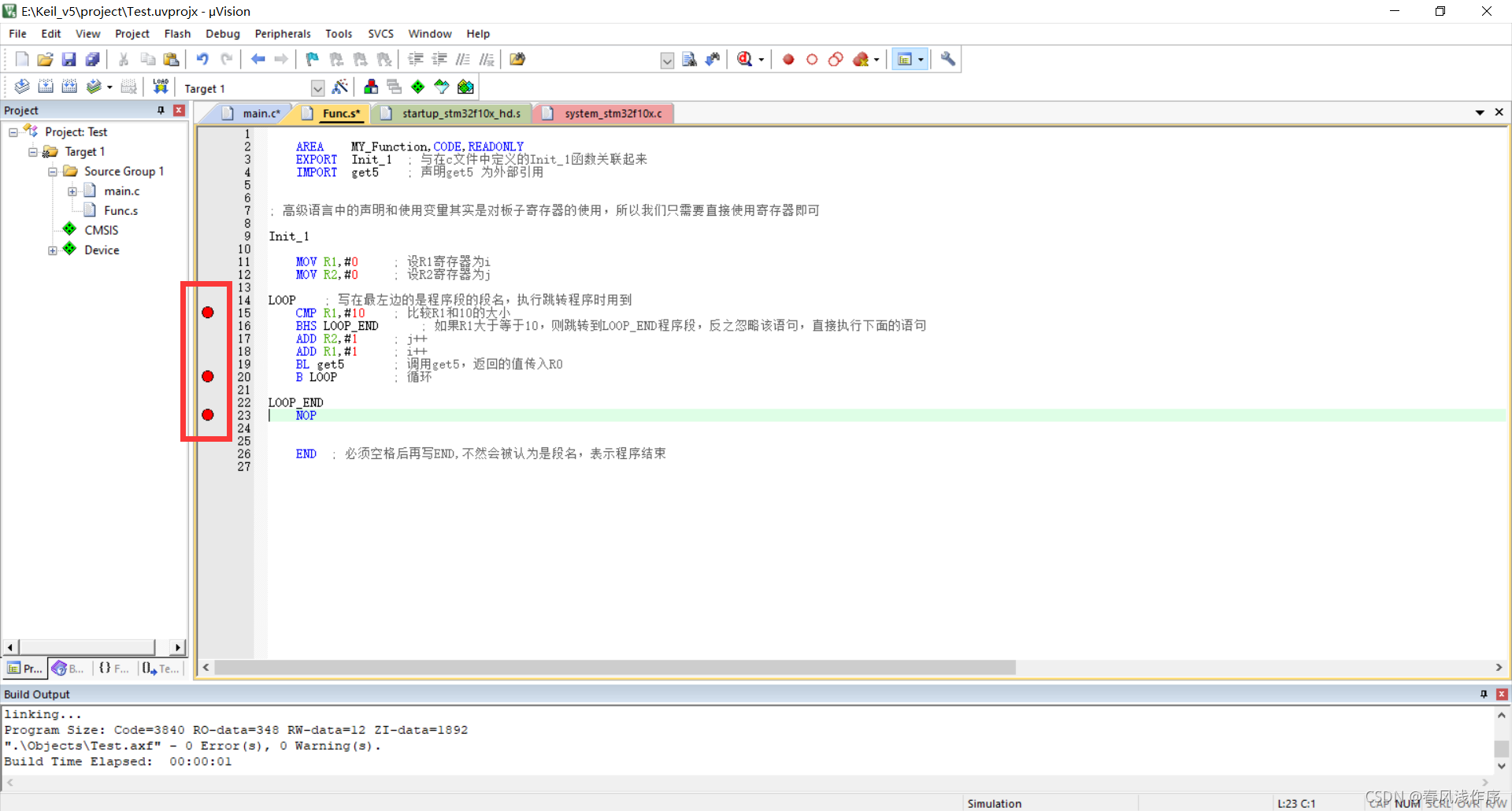The width and height of the screenshot is (1512, 811).
Task: Switch to the Functions panel tab
Action: click(114, 668)
